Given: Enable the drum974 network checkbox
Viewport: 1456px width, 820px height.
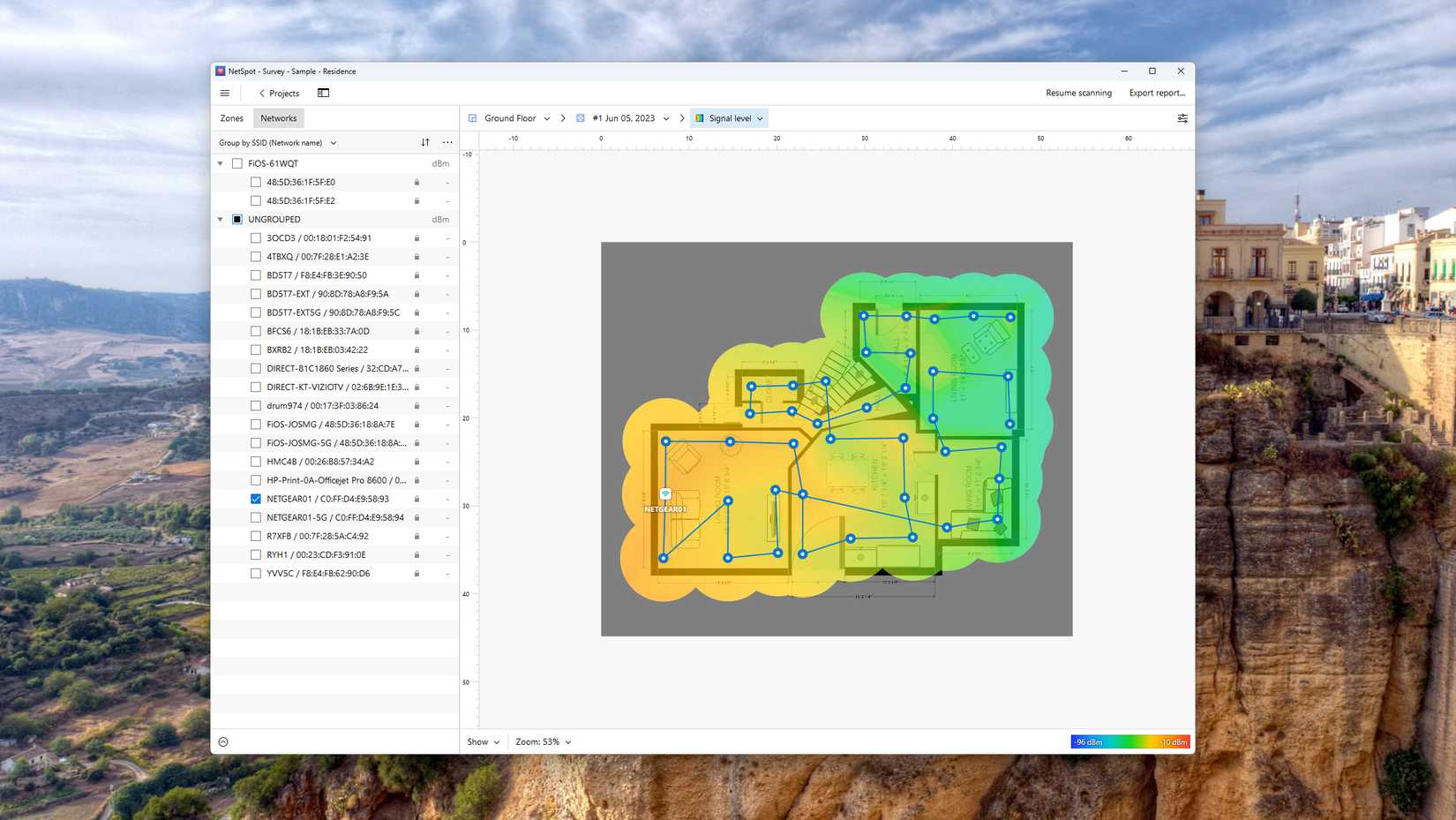Looking at the screenshot, I should click(256, 406).
